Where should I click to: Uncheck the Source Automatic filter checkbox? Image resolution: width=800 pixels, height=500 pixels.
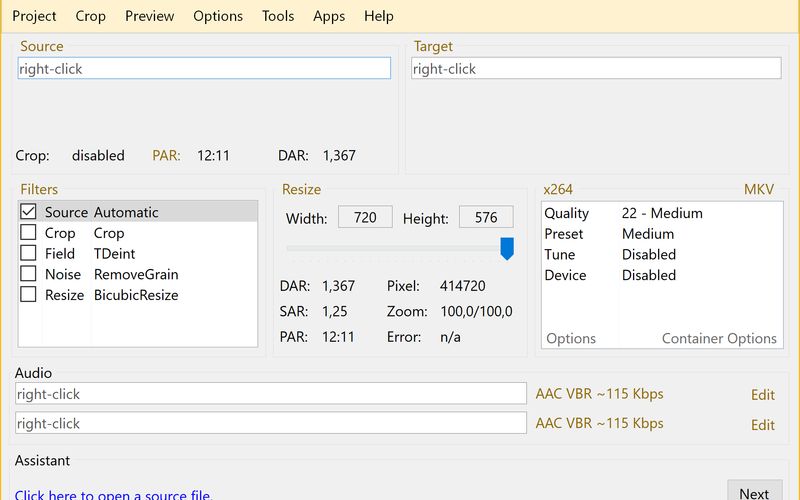28,212
